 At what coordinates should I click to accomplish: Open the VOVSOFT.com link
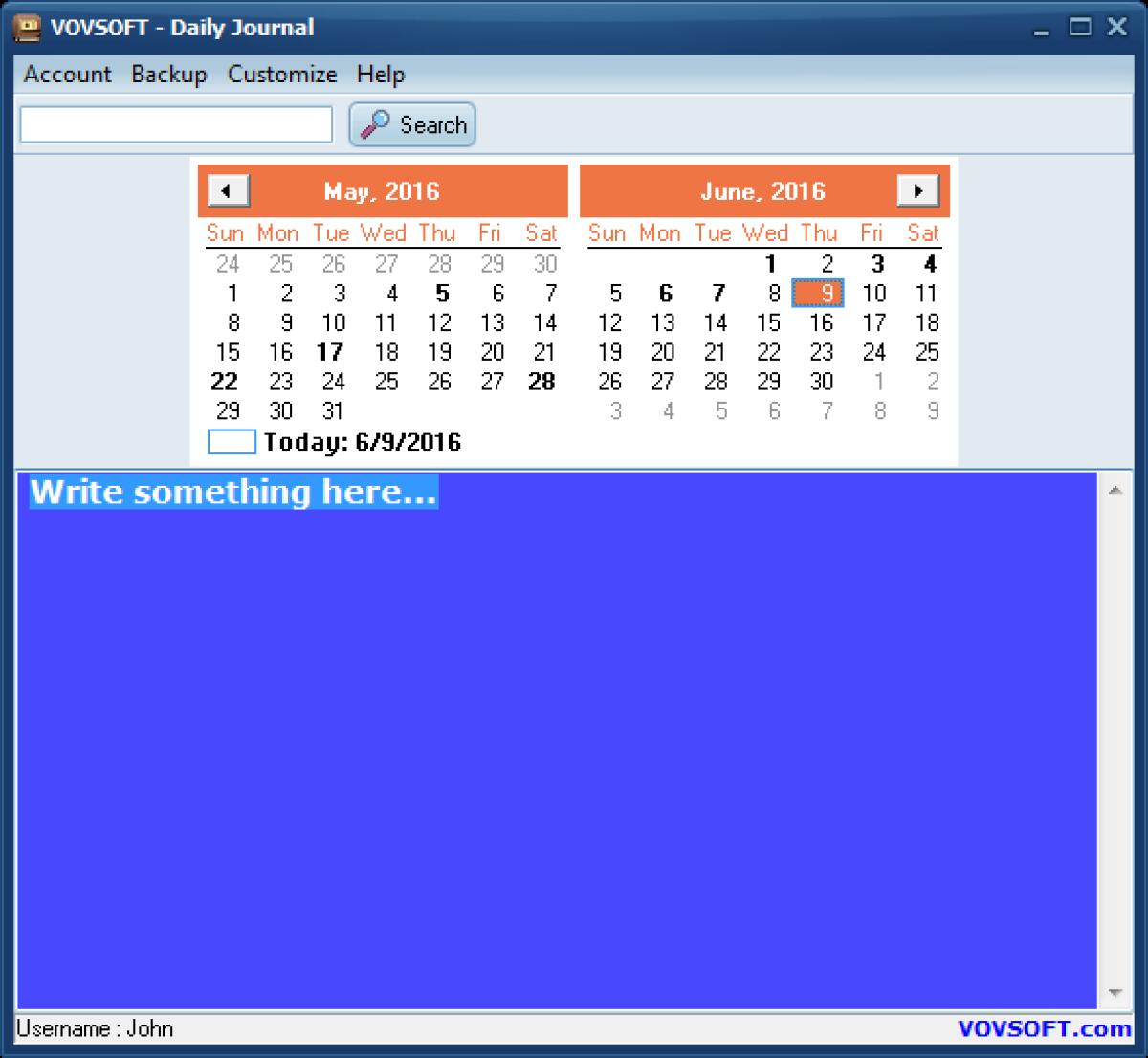(x=1044, y=1028)
